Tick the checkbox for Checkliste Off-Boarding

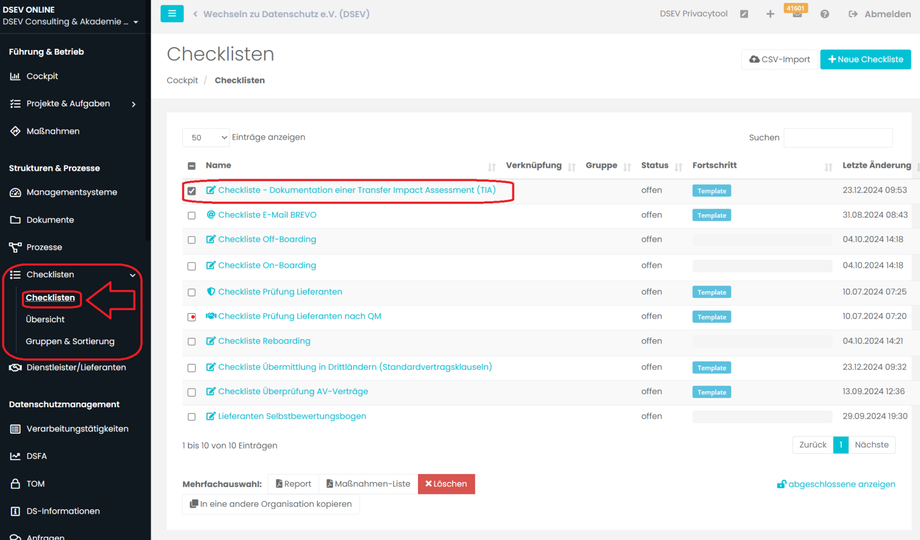click(192, 240)
